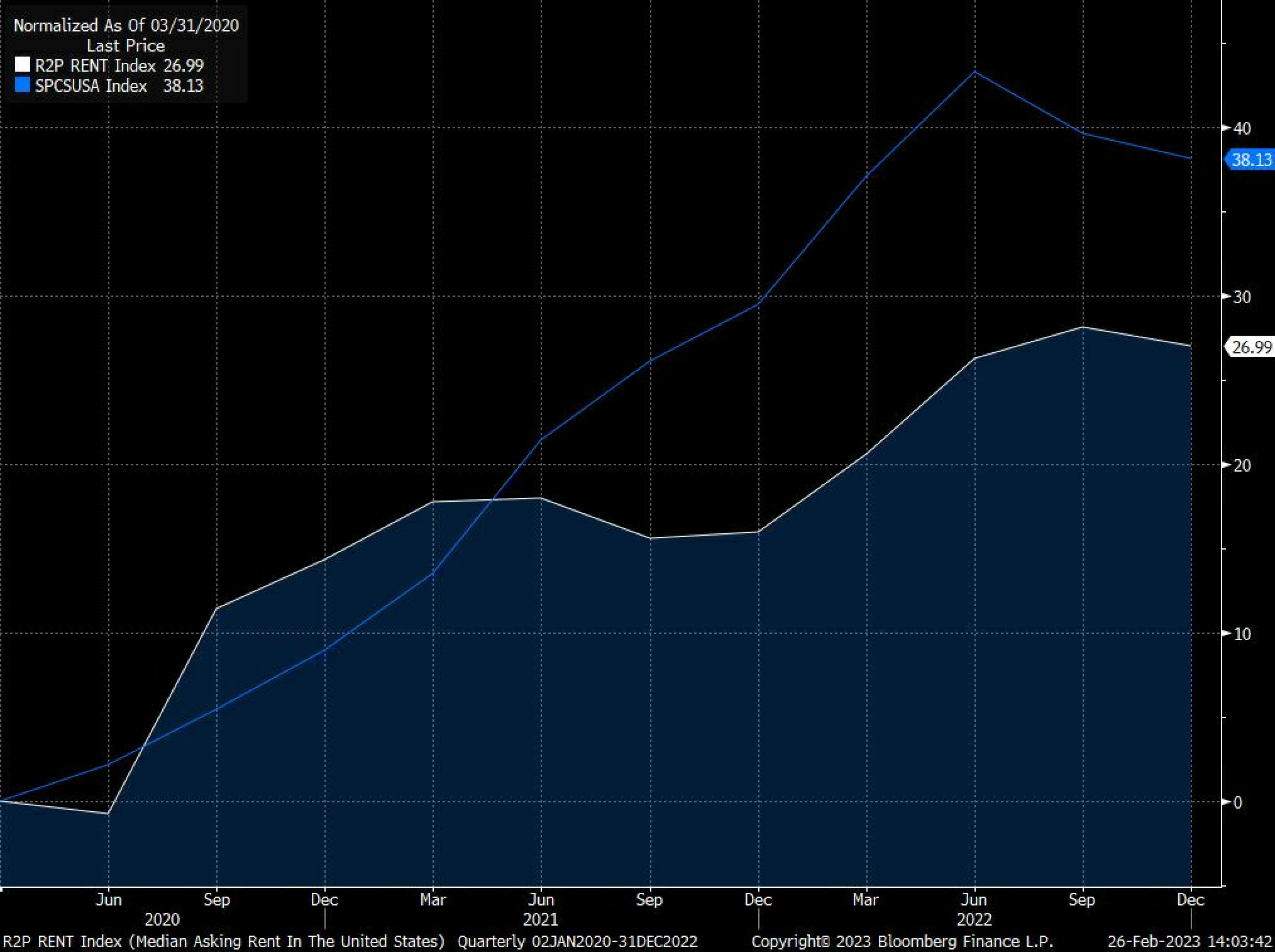1275x952 pixels.
Task: Click the white R2P RENT legend swatch
Action: [23, 65]
